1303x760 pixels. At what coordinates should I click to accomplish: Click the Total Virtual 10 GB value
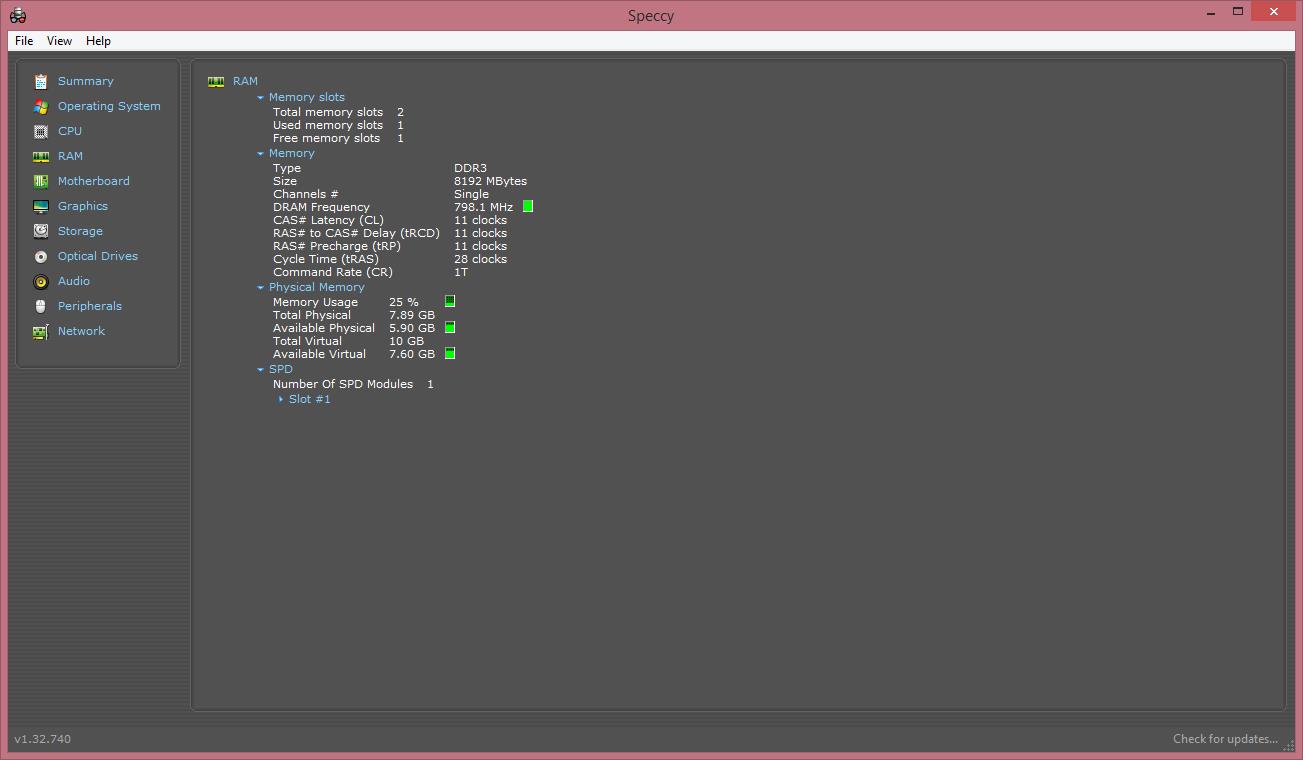click(x=406, y=341)
